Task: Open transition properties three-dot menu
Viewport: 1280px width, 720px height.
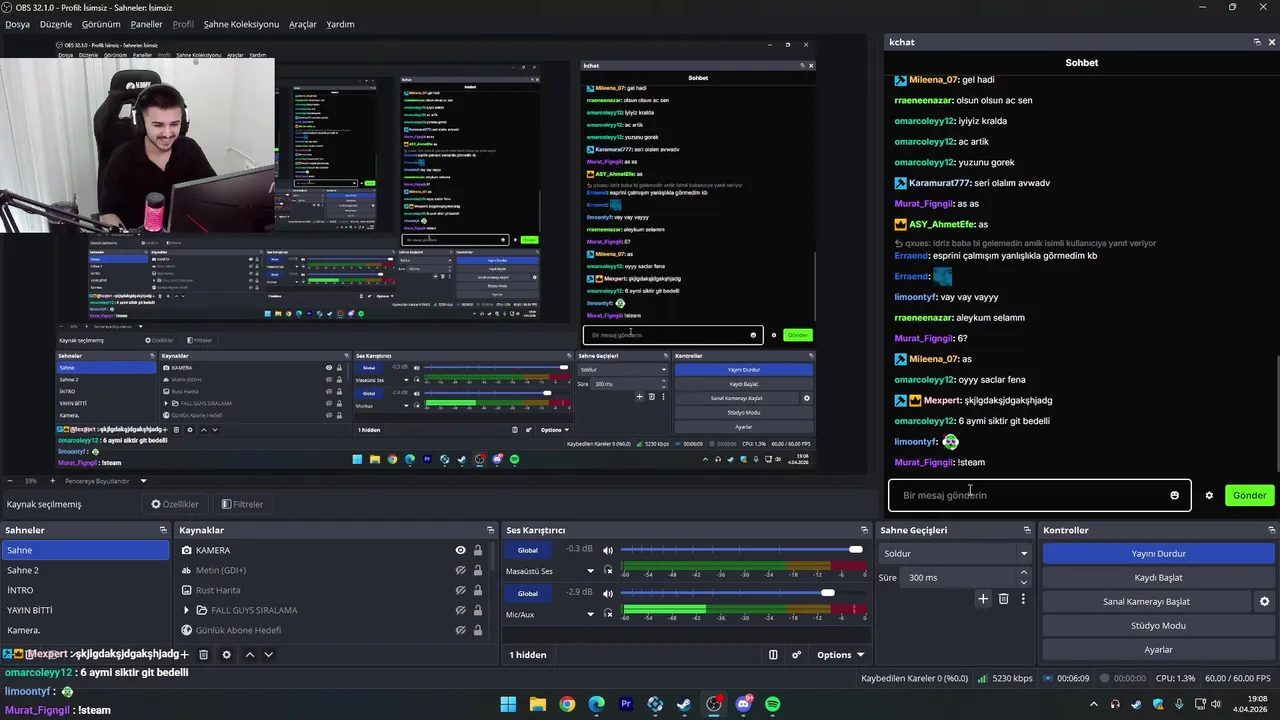Action: click(1023, 599)
